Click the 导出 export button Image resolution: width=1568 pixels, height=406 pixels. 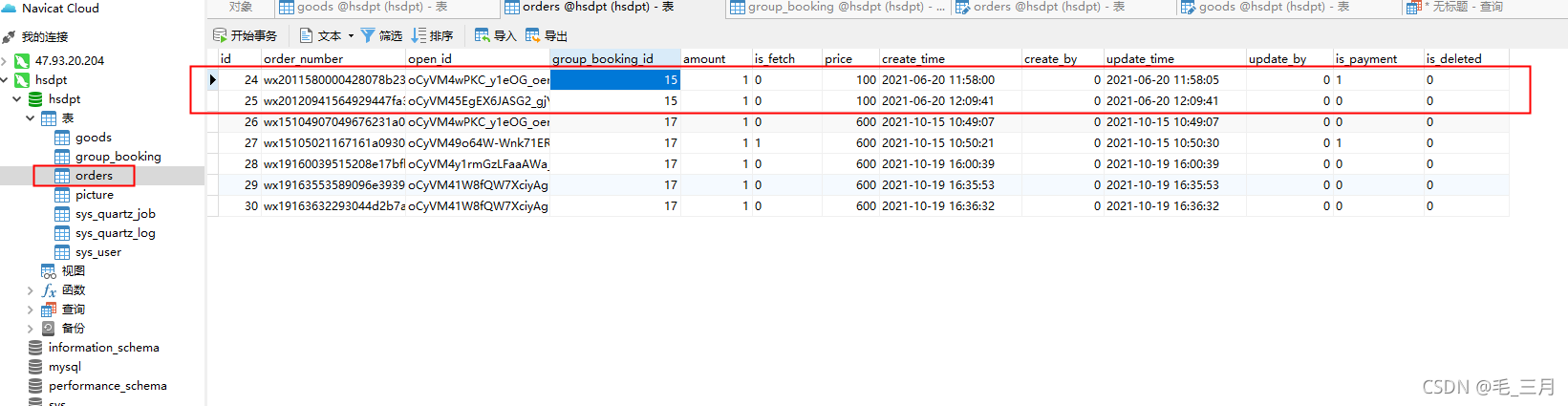[547, 36]
